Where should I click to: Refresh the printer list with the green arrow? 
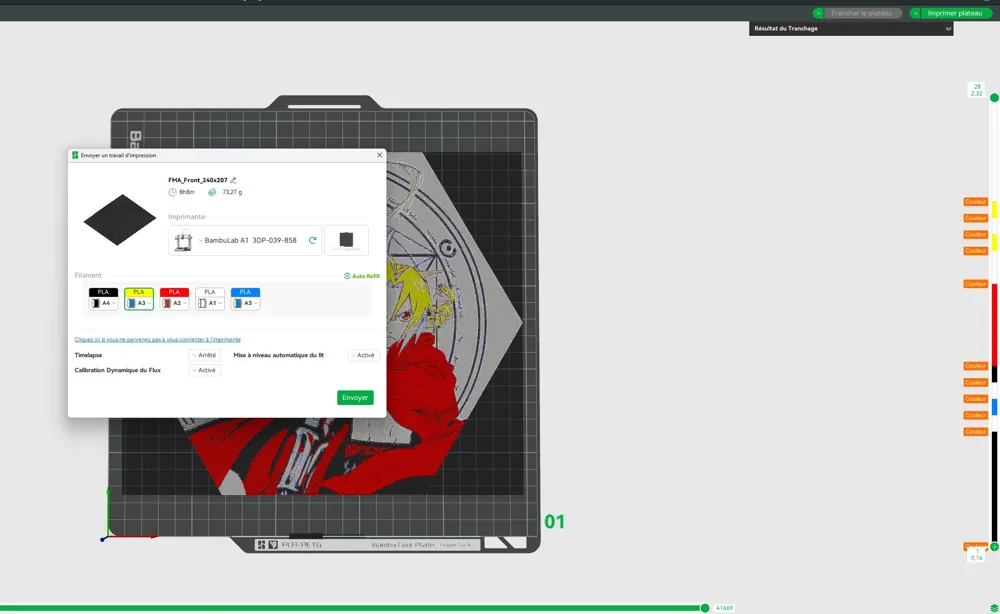coord(312,240)
